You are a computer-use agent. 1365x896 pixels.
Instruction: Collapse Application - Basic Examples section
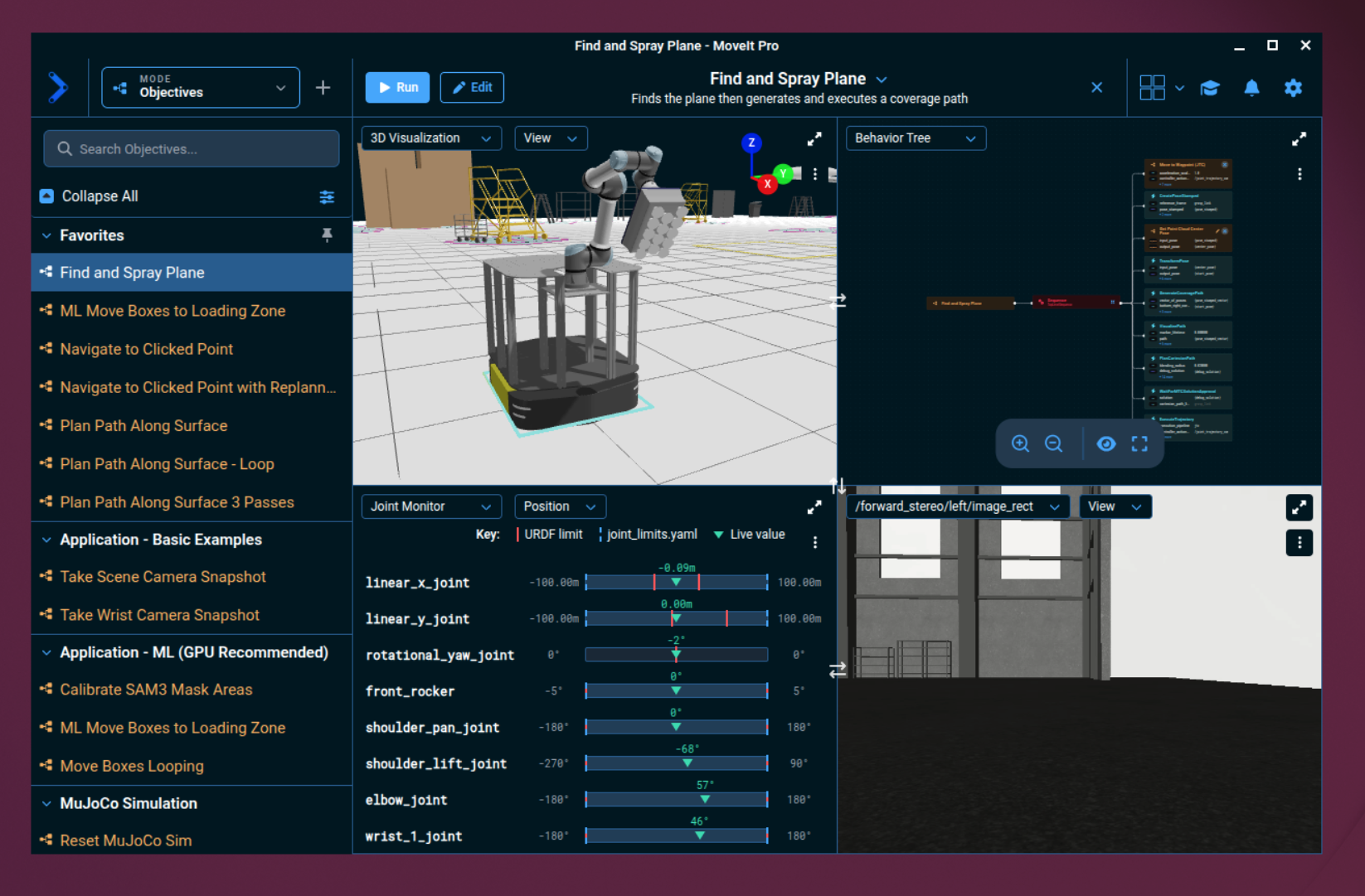point(46,540)
